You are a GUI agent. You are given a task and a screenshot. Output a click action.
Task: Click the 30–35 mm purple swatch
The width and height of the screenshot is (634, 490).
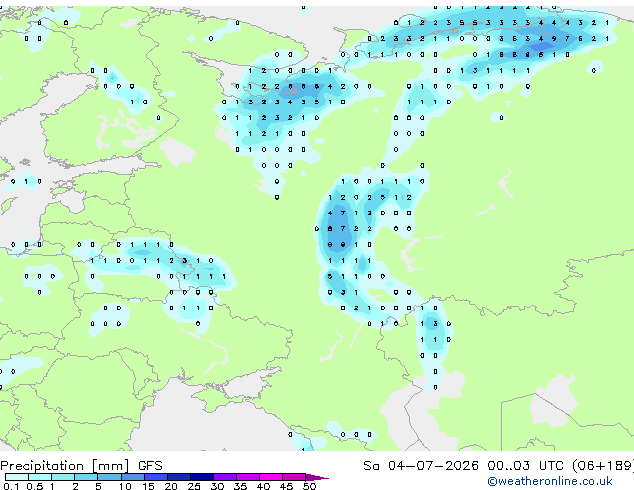[225, 477]
